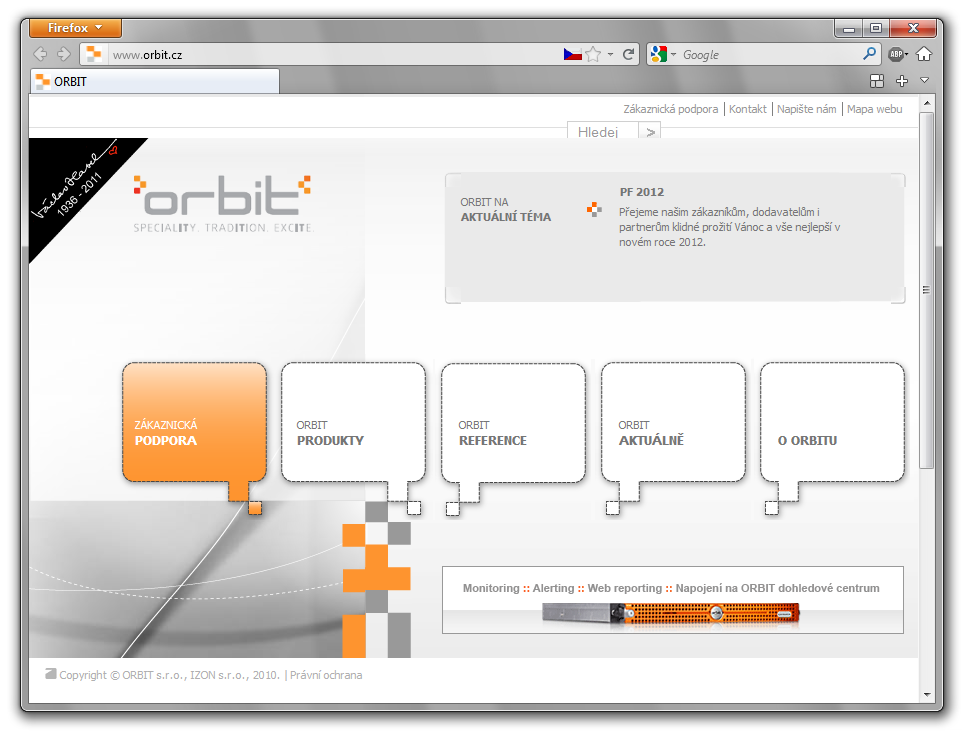Click the address bar URL www.orbit.cz

(147, 55)
